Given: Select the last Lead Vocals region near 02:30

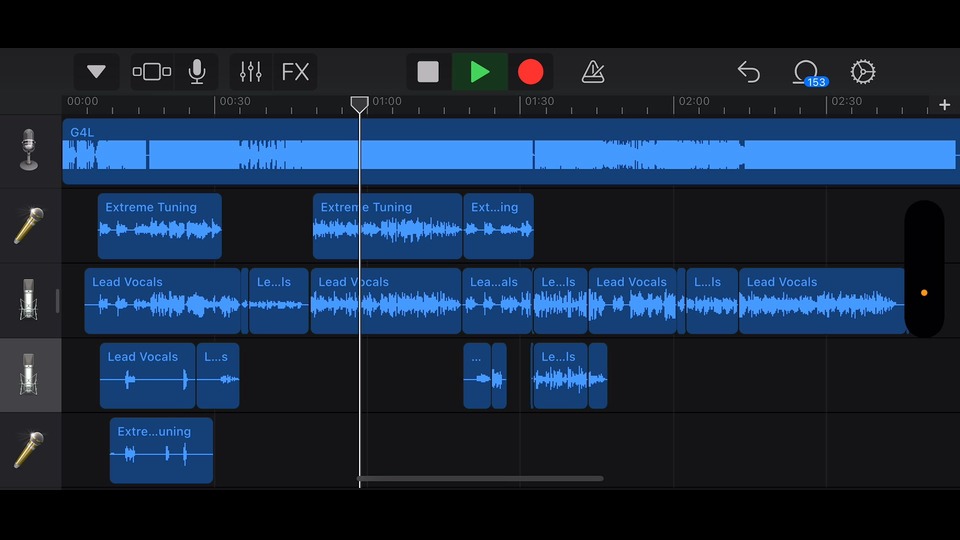Looking at the screenshot, I should (822, 301).
